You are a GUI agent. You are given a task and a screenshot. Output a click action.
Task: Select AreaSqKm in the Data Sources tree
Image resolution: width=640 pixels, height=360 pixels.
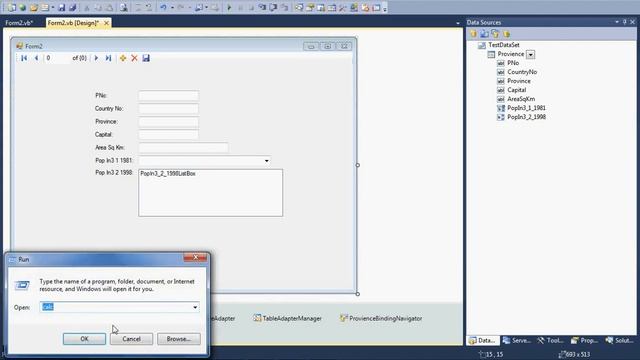[x=521, y=99]
